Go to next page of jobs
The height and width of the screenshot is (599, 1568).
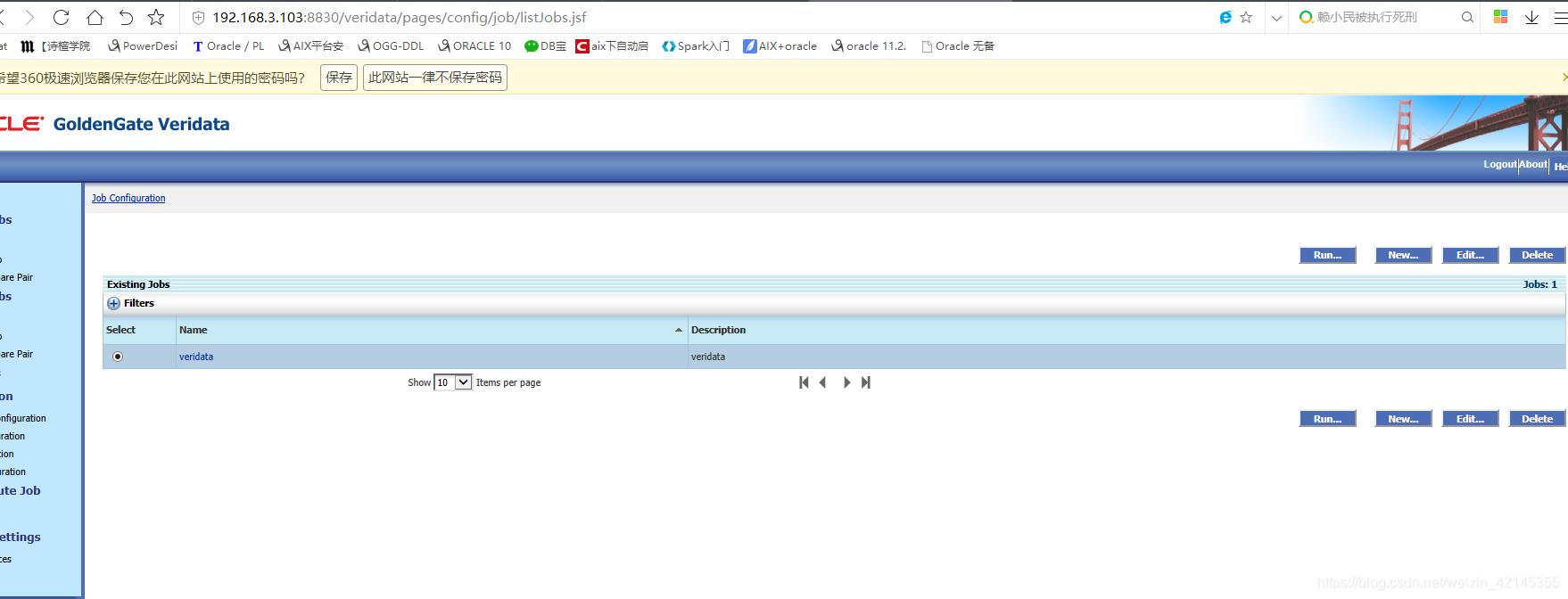[846, 382]
